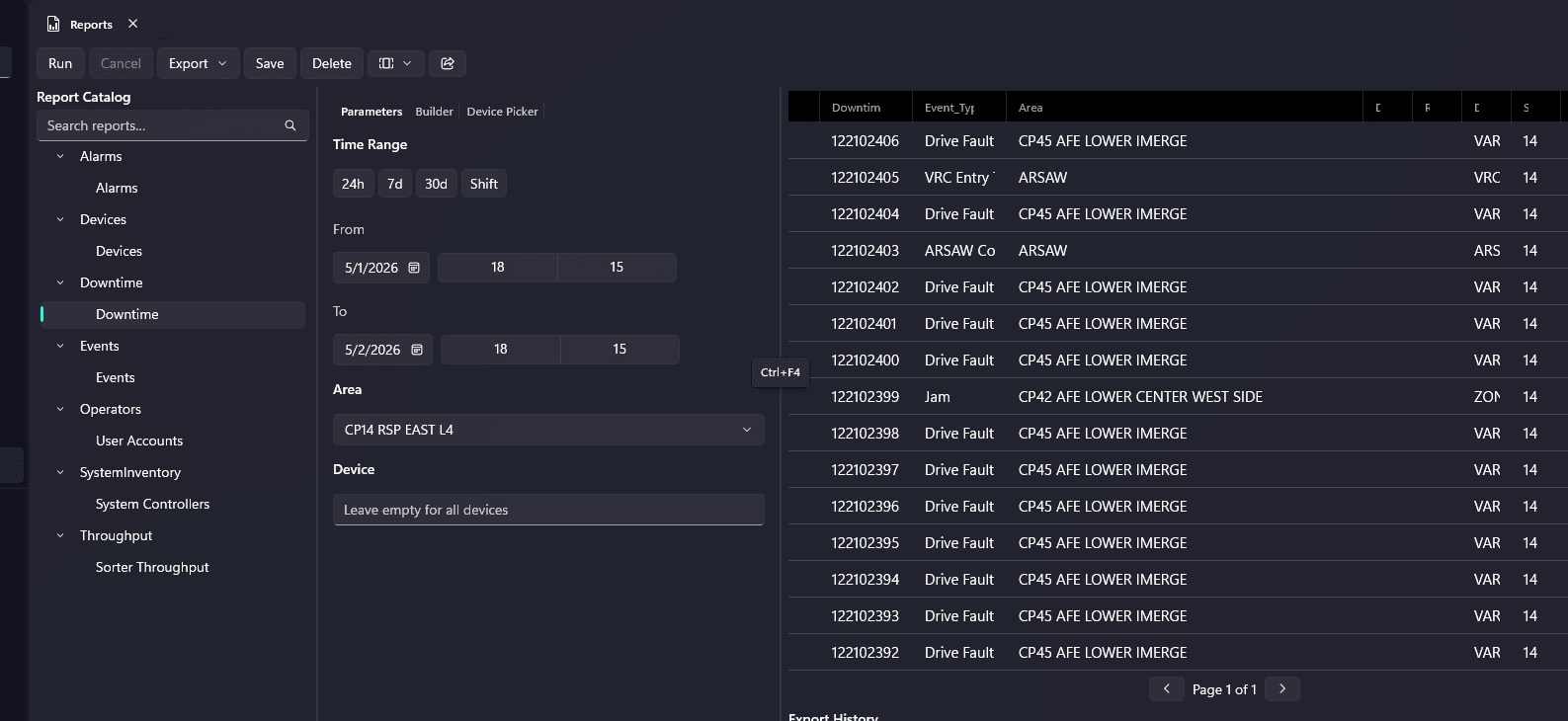1568x721 pixels.
Task: Set time range to Shift
Action: (484, 184)
